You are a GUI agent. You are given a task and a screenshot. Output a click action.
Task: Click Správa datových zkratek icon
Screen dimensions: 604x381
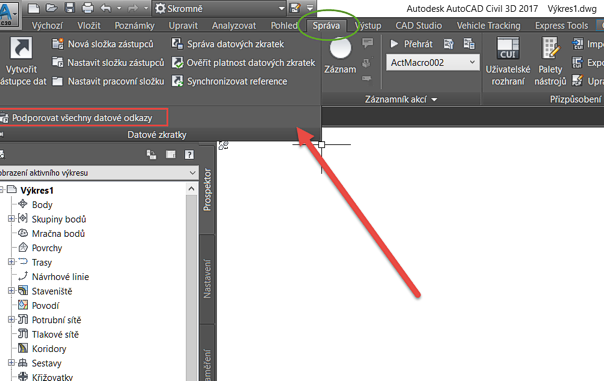(177, 44)
